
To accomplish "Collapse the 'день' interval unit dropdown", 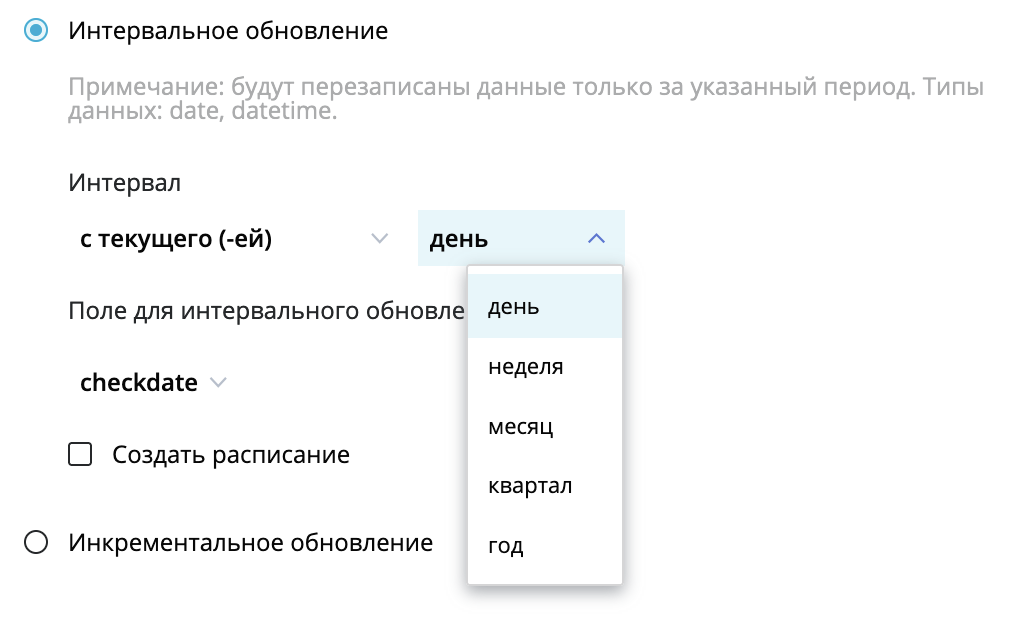I will (521, 239).
